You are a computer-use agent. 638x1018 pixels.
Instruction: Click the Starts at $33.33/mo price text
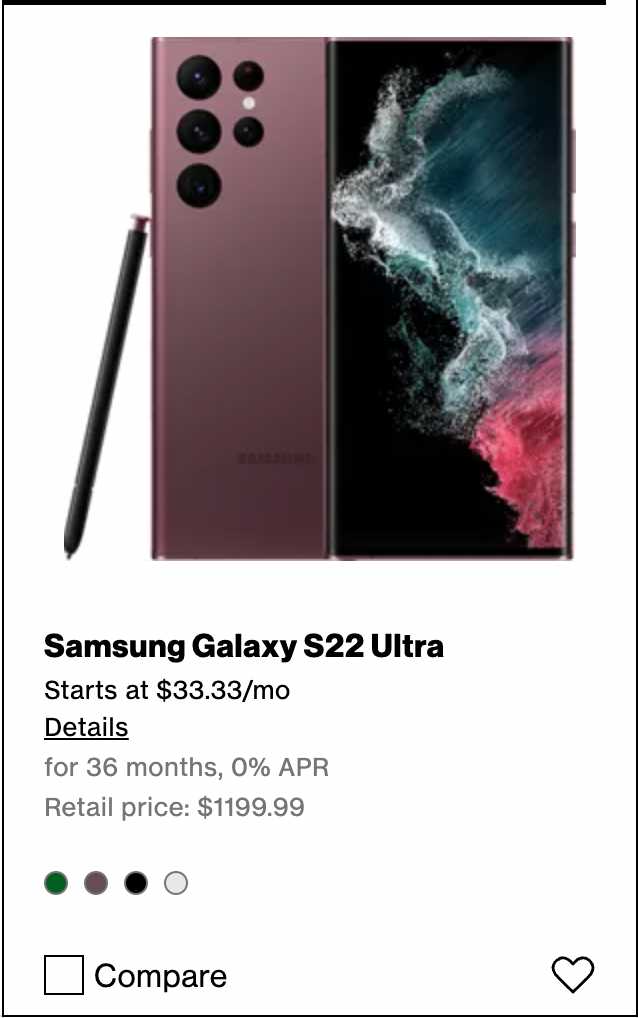coord(167,689)
